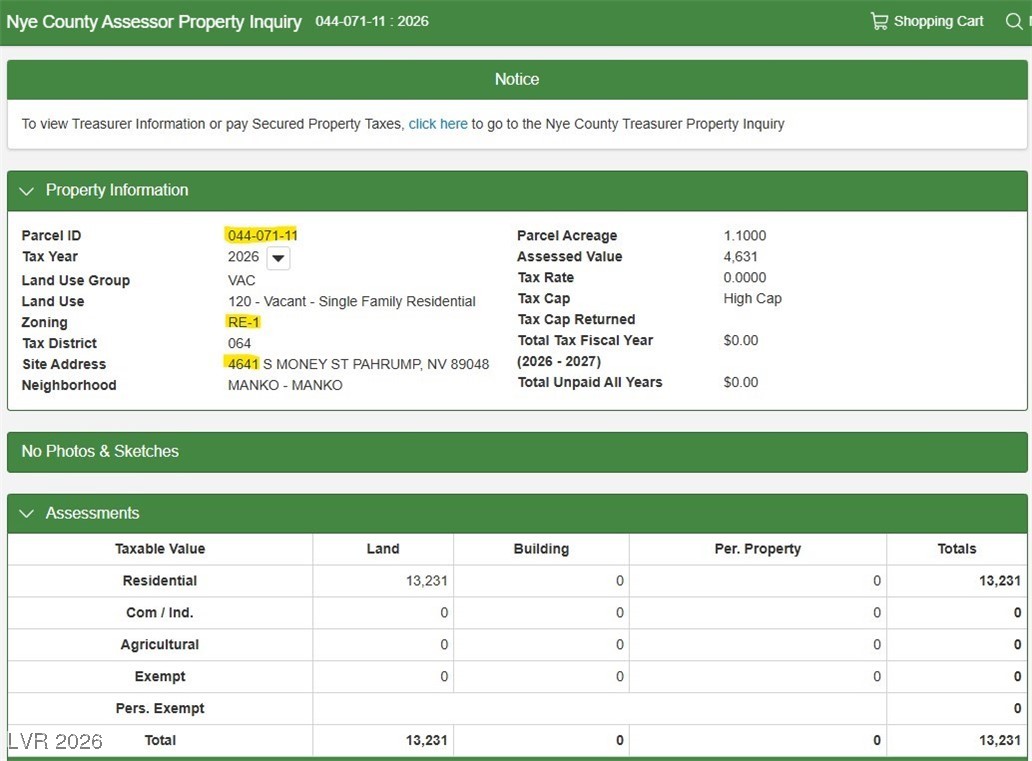Open the Tax Year dropdown arrow

[x=279, y=258]
